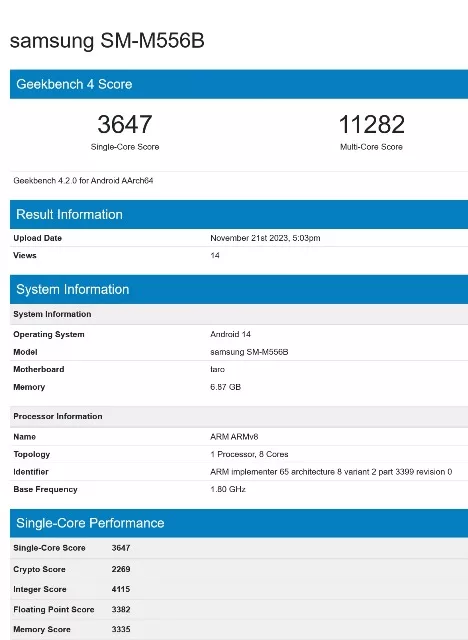The image size is (468, 640).
Task: Select the samsung SM-M556B model value
Action: click(249, 352)
